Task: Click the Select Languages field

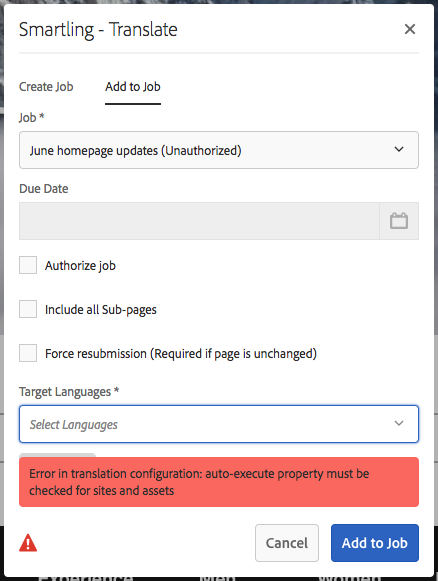Action: (x=219, y=424)
